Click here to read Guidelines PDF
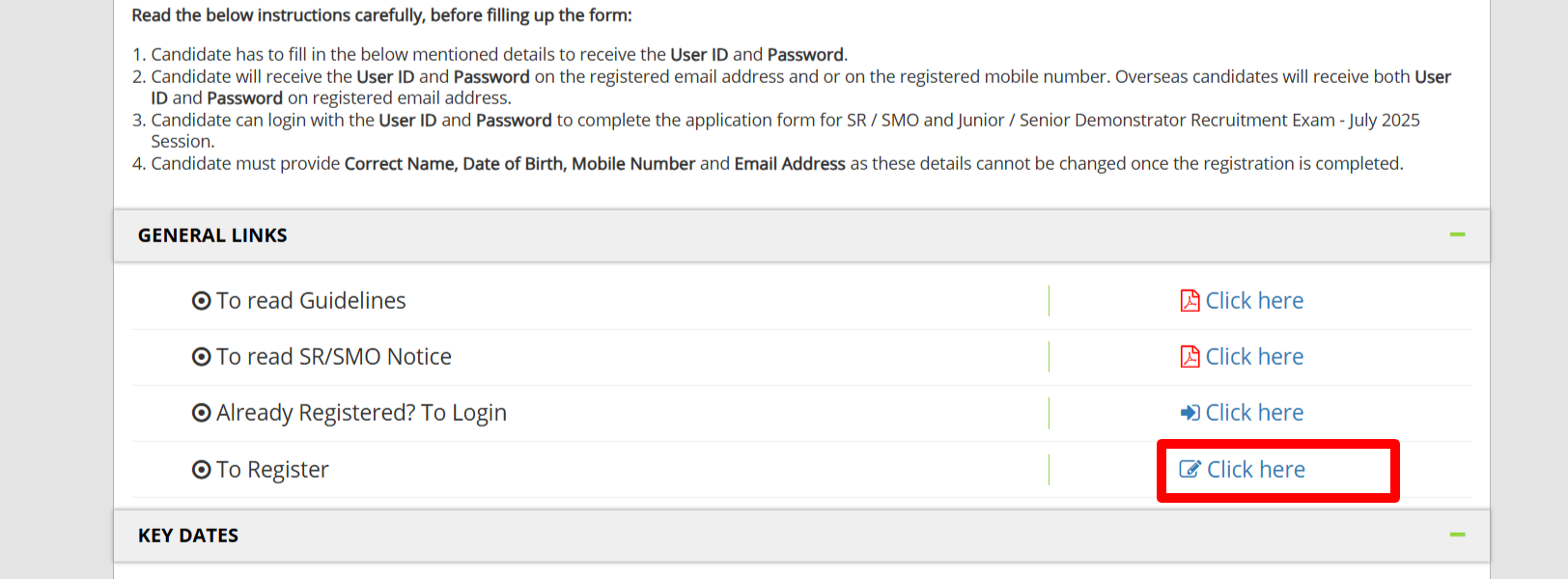 click(x=1255, y=300)
